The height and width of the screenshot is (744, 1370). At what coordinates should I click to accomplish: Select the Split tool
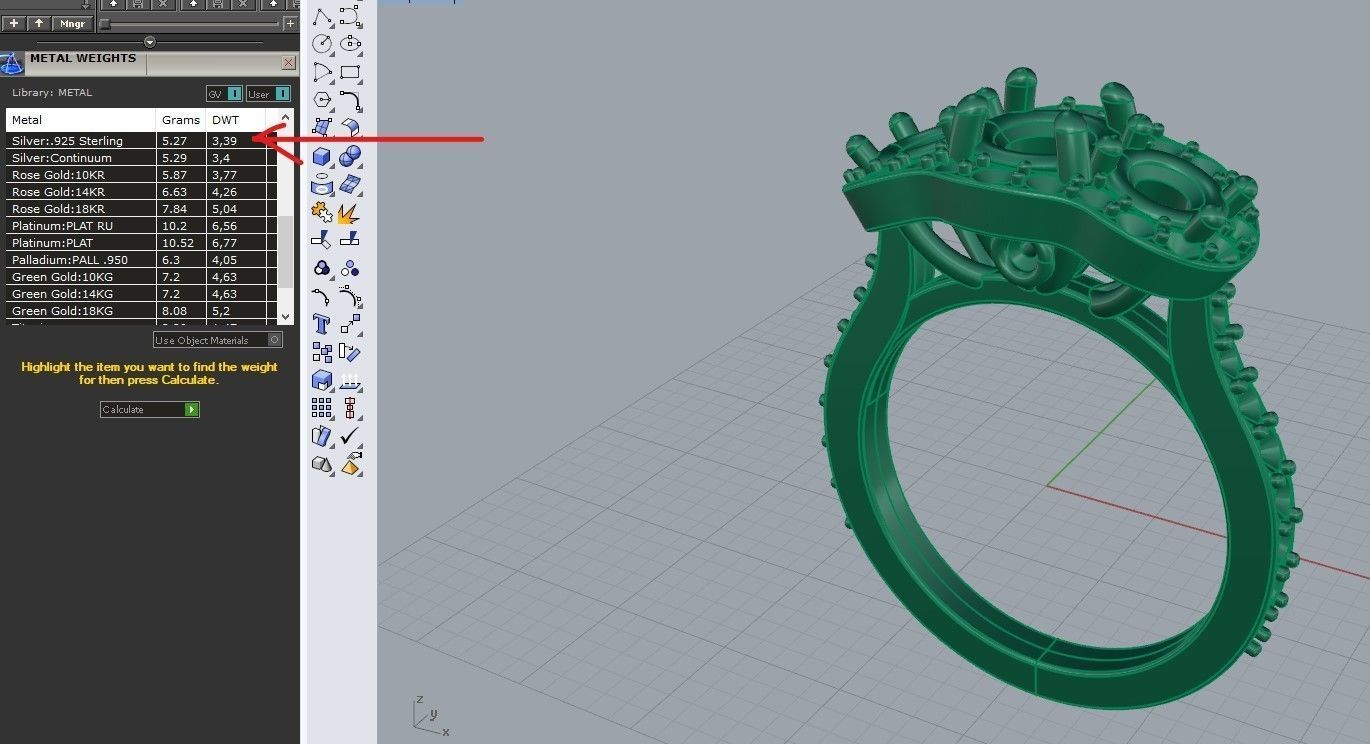350,241
